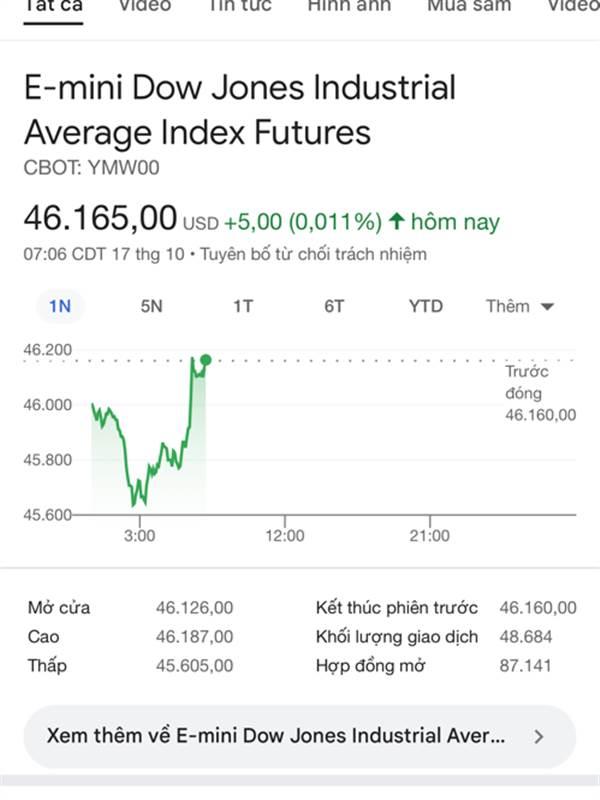
Task: Open Tuyên bố từ chối trách nhiệm link
Action: [x=313, y=254]
